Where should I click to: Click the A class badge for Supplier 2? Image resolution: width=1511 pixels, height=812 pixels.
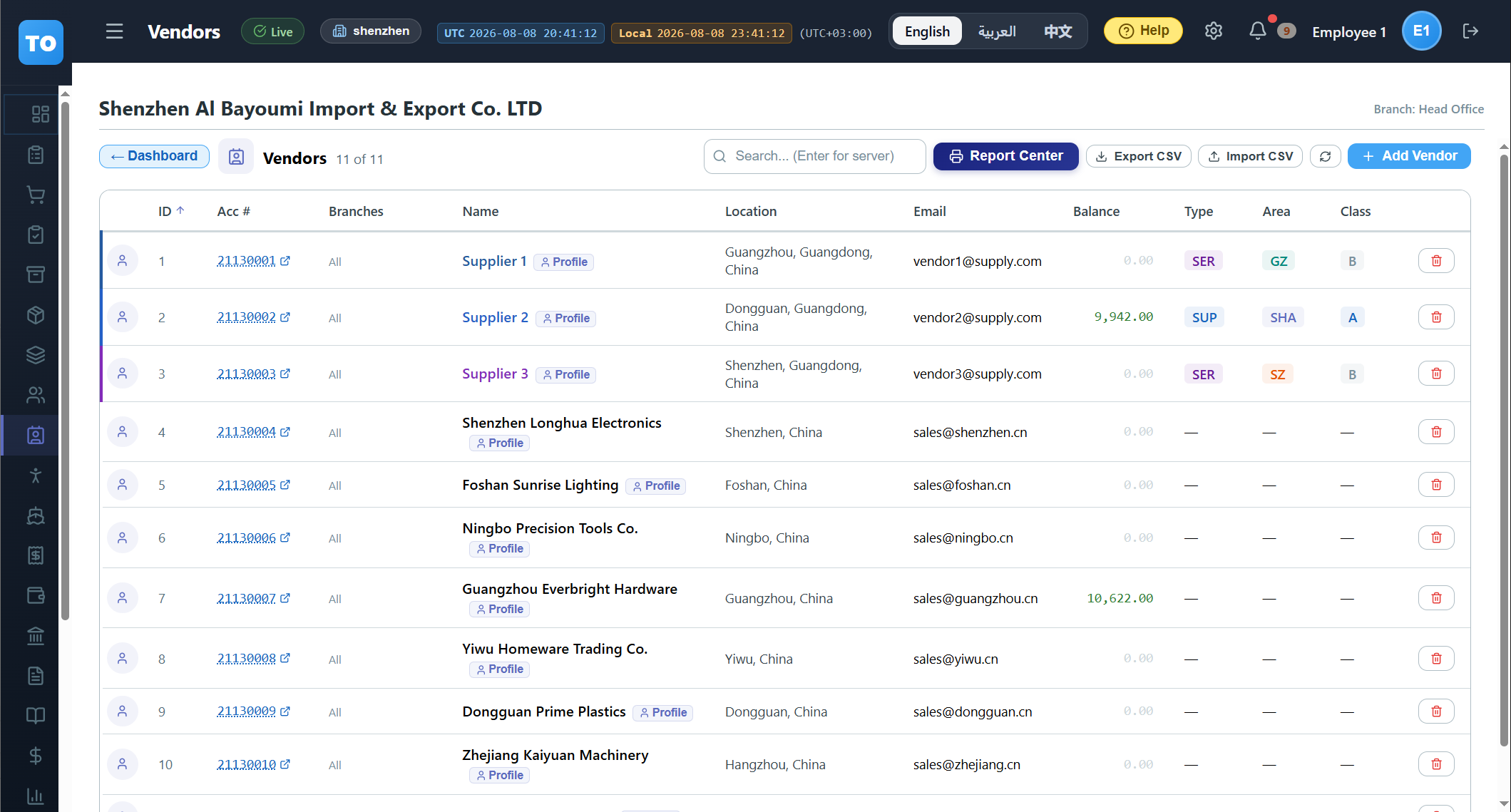pyautogui.click(x=1352, y=317)
